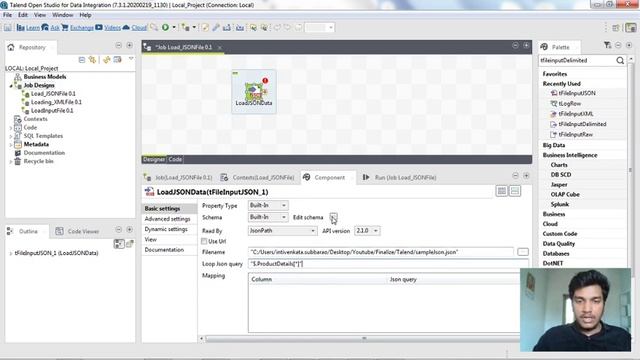
Task: Select tFileInputXML in the palette
Action: 576,114
